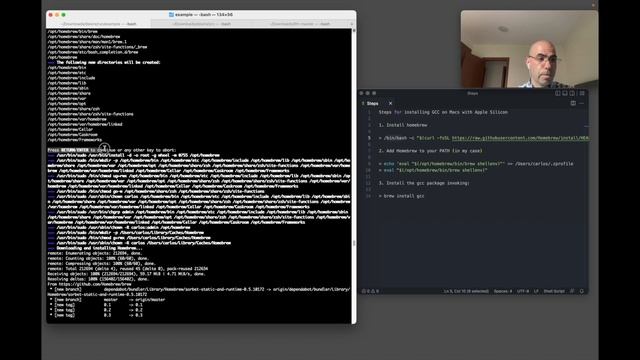Viewport: 640px width, 360px height.
Task: Open customize layout icon in editor title bar
Action: point(582,93)
